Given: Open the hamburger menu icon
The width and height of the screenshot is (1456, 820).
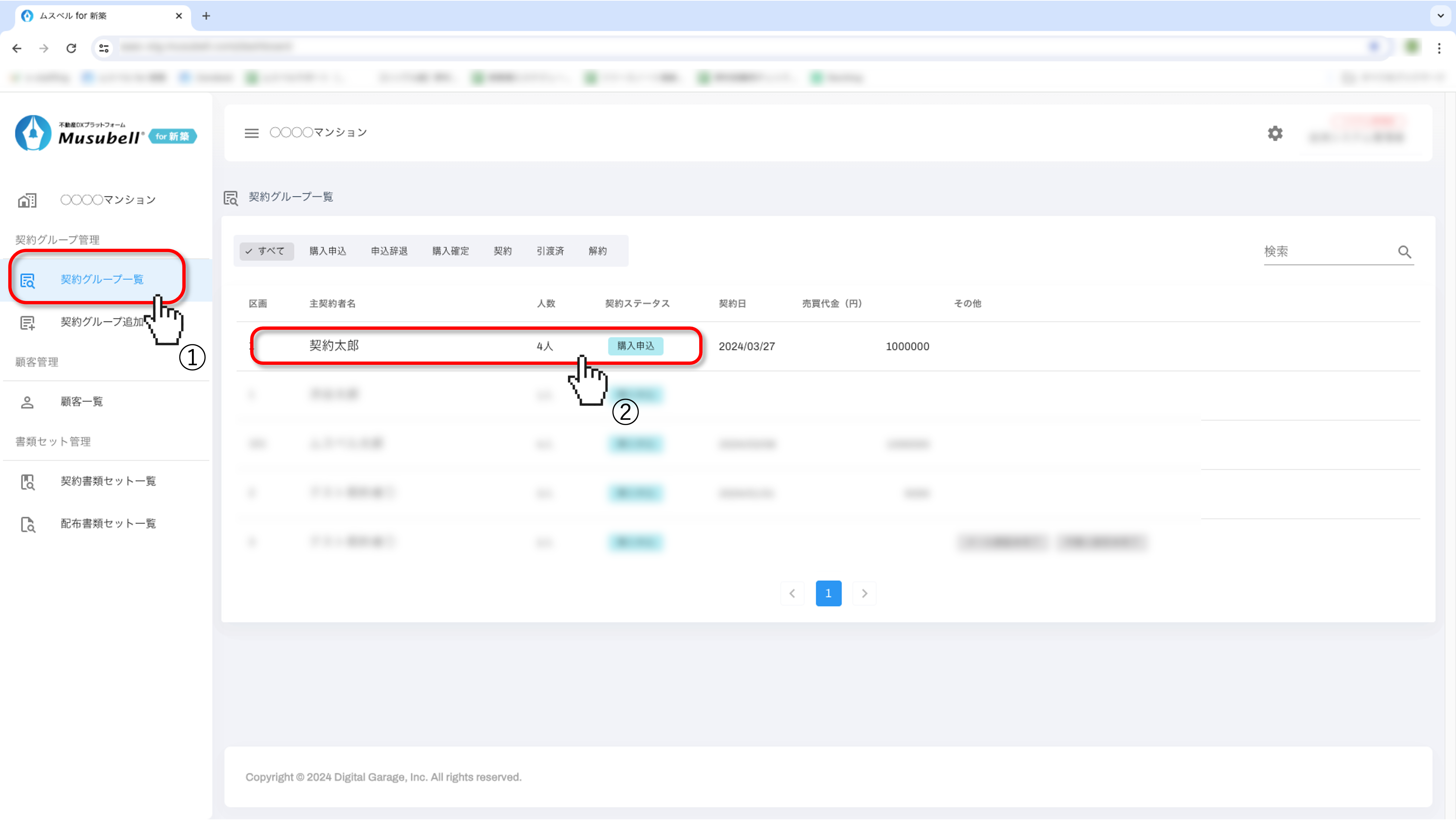Looking at the screenshot, I should pos(251,133).
